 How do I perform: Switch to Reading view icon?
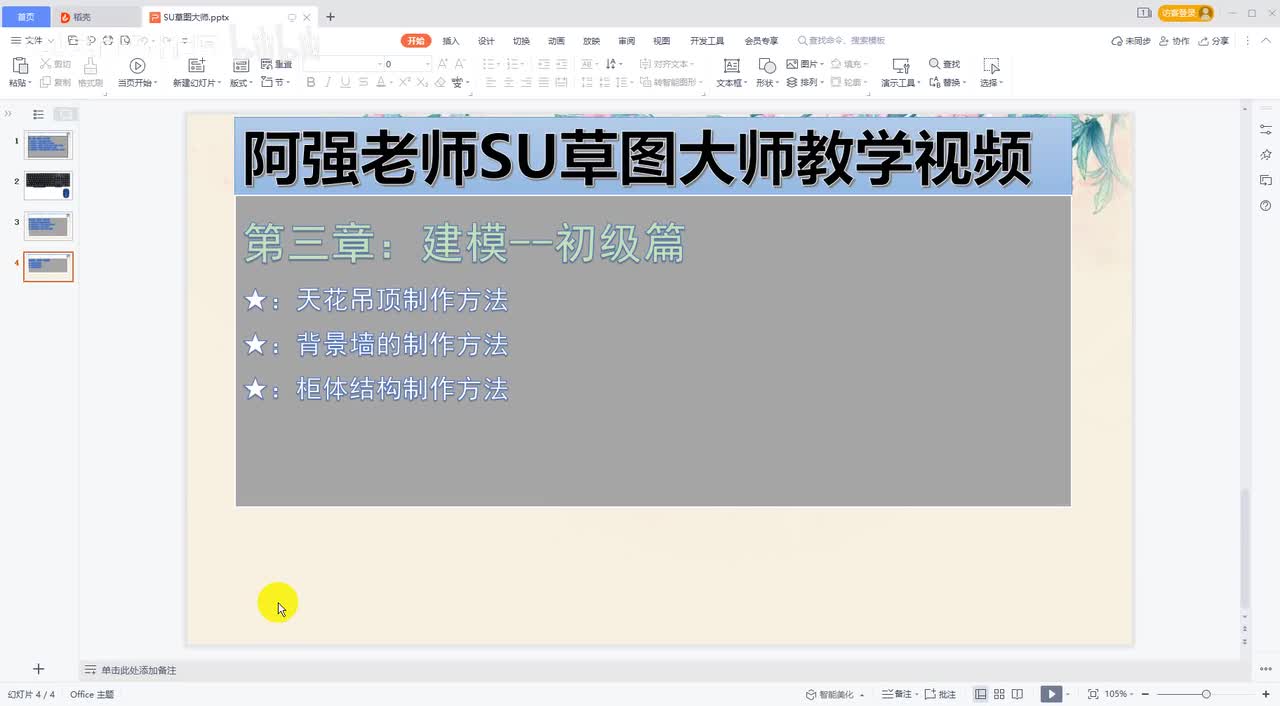coord(1017,694)
